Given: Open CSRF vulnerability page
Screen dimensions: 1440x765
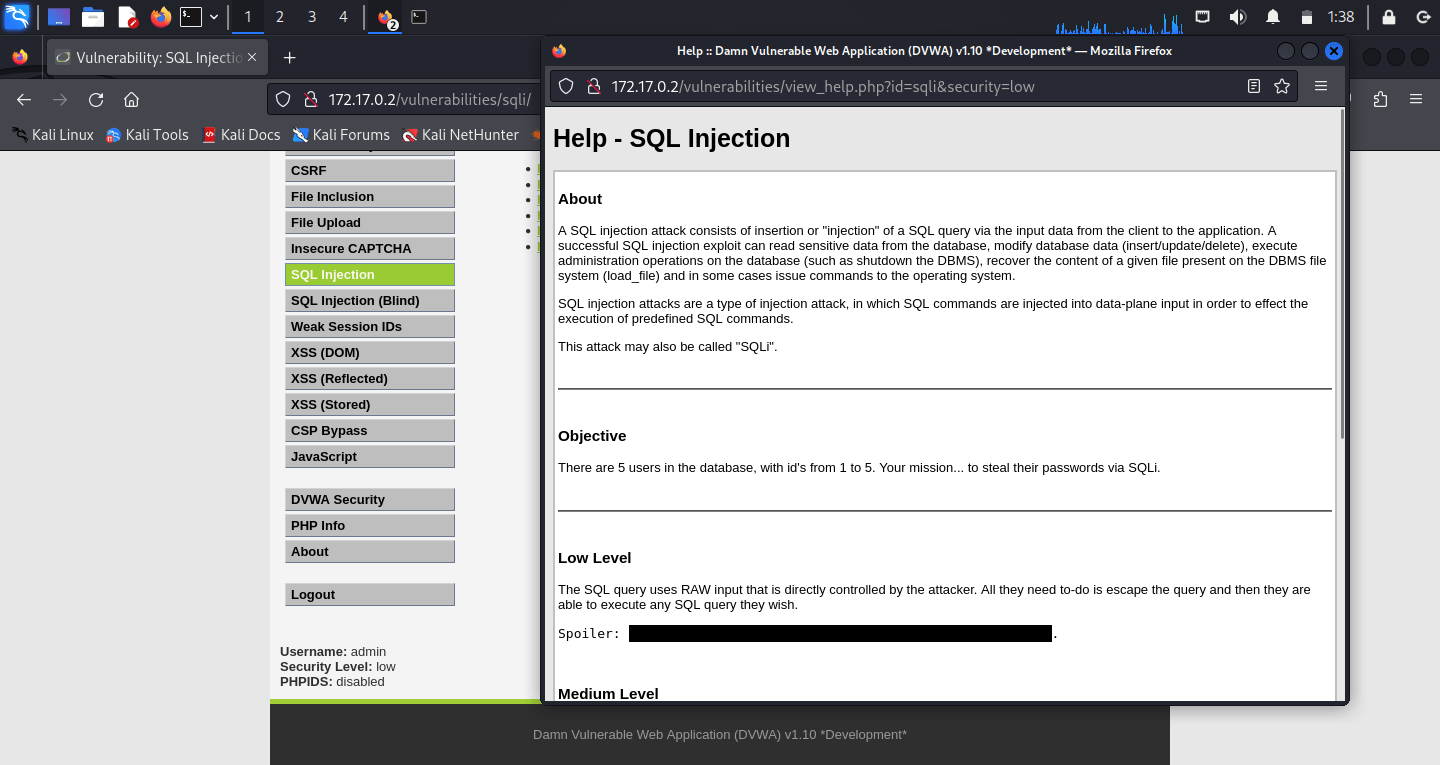Looking at the screenshot, I should coord(370,171).
